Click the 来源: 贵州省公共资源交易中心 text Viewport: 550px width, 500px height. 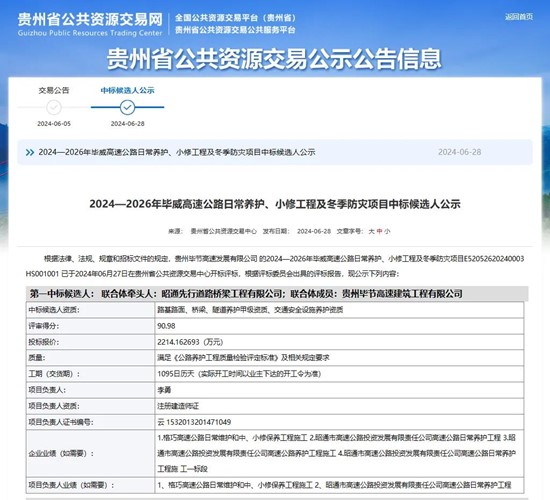coord(213,231)
